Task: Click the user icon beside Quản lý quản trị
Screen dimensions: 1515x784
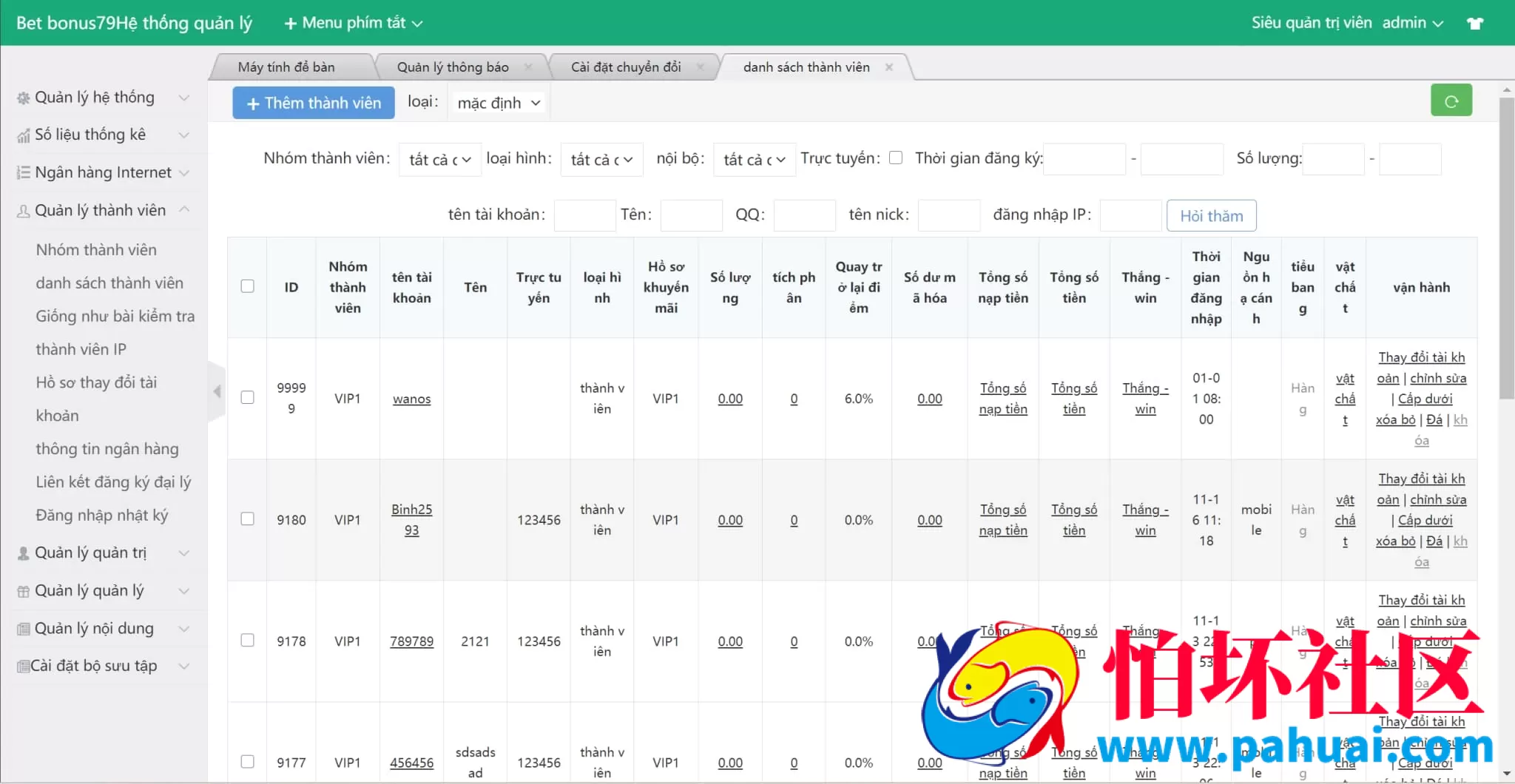Action: coord(24,553)
